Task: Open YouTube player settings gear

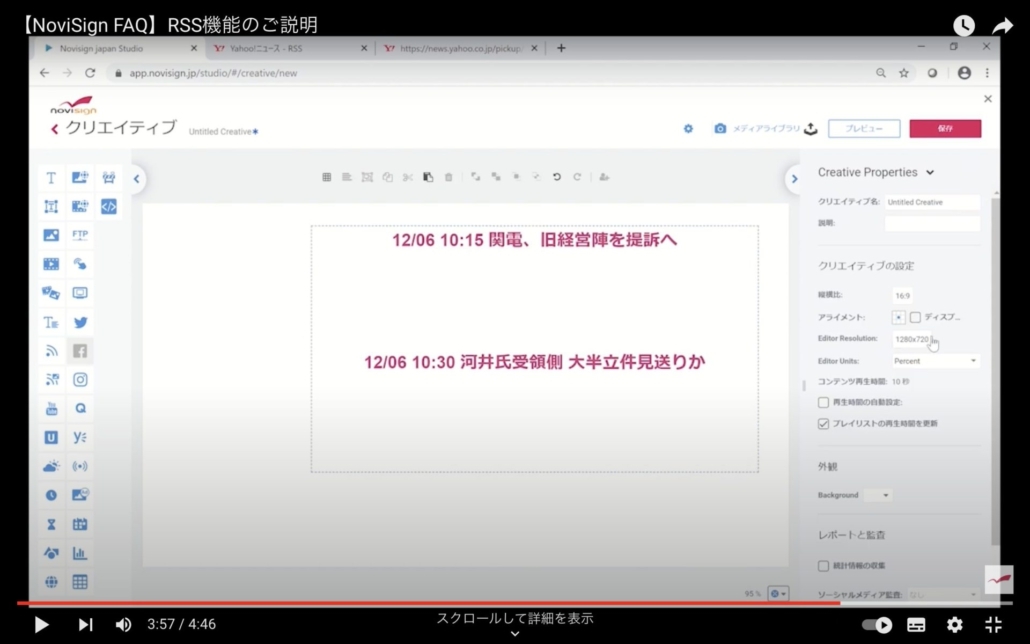Action: point(955,624)
